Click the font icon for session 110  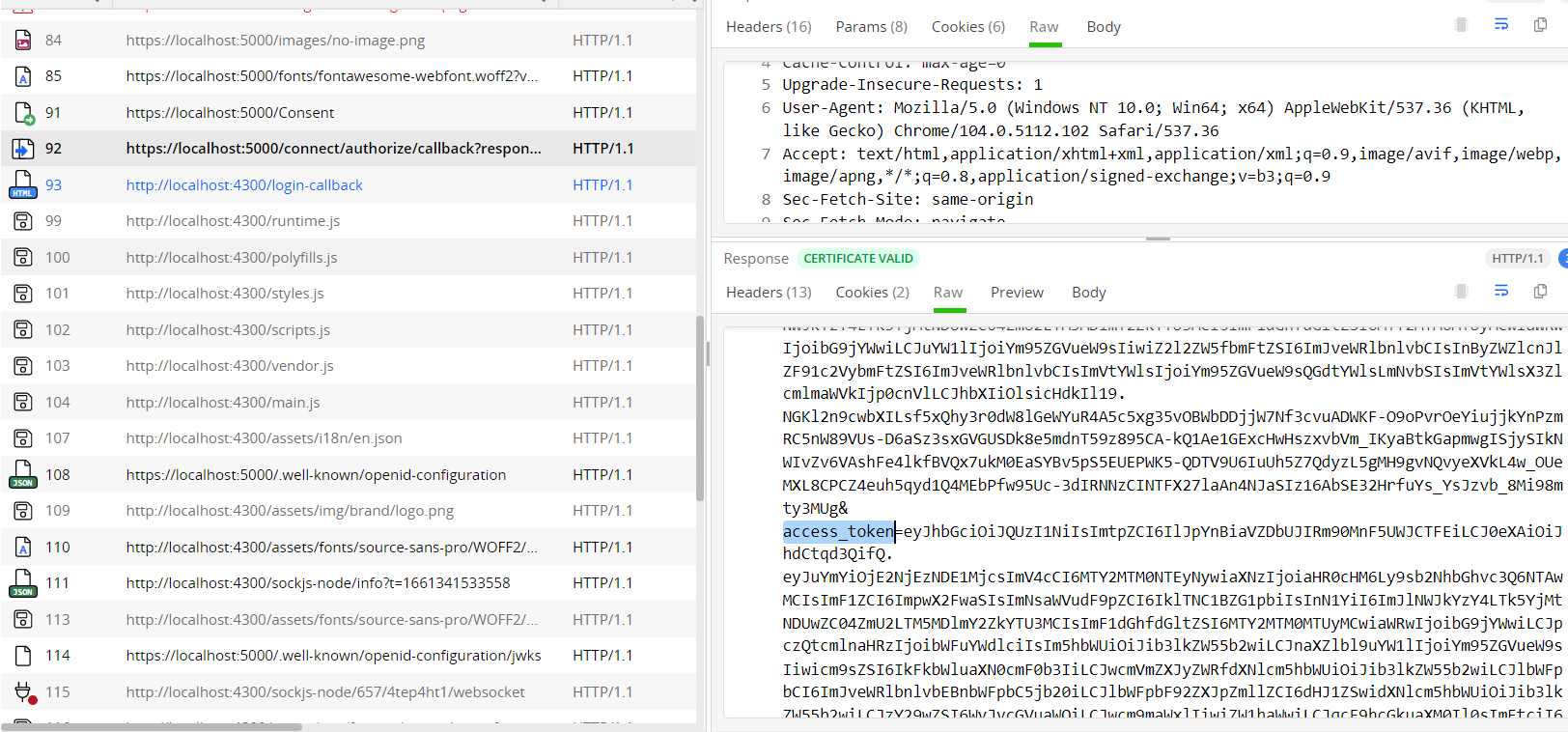[23, 548]
